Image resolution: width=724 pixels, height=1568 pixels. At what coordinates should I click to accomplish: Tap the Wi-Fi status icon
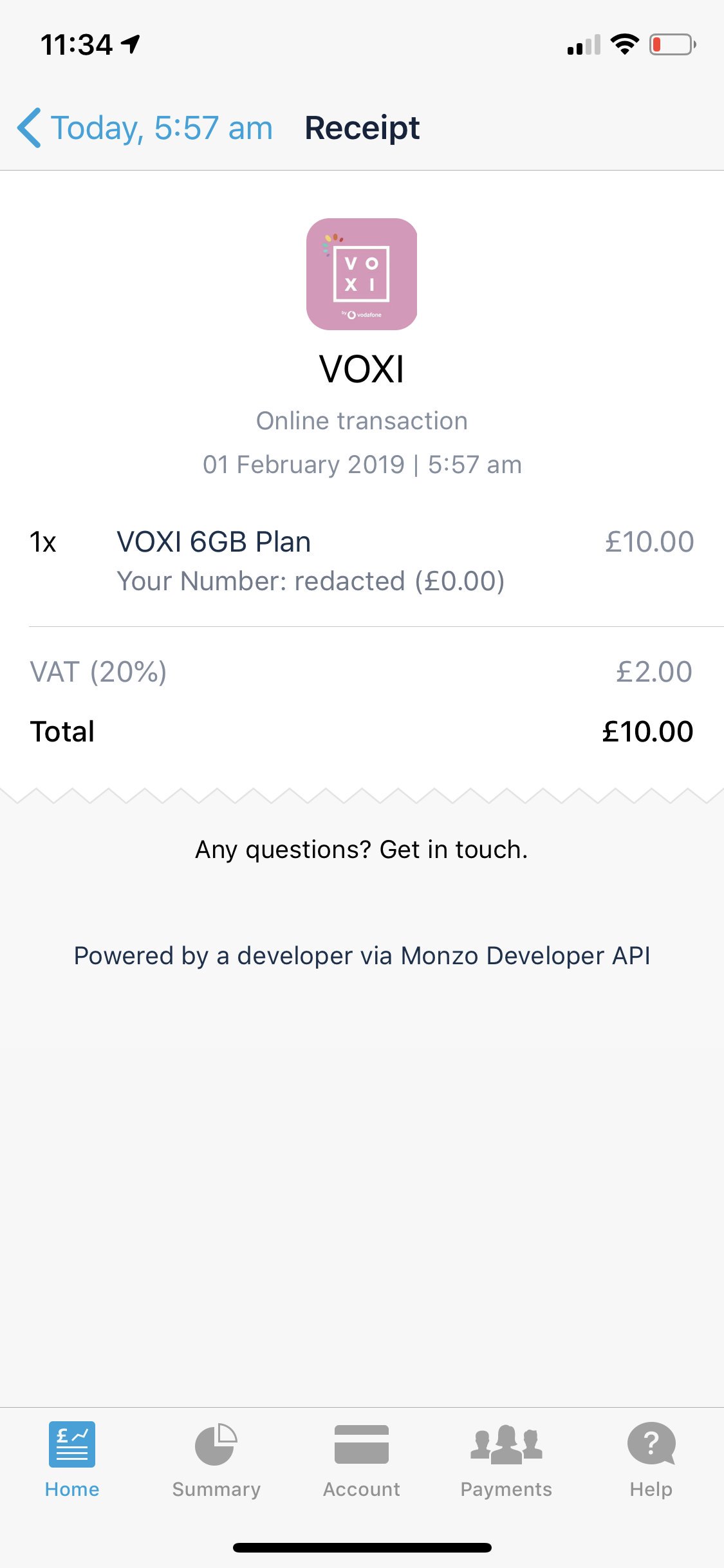[x=624, y=44]
